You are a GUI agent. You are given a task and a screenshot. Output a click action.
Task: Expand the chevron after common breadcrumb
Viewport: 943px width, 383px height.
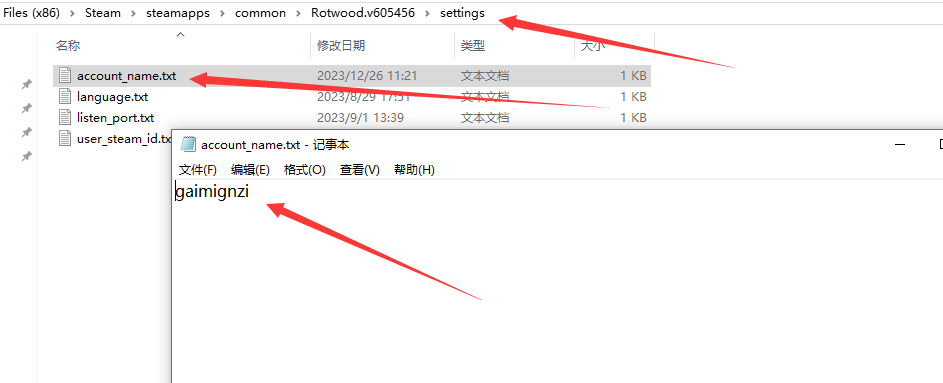pos(298,13)
